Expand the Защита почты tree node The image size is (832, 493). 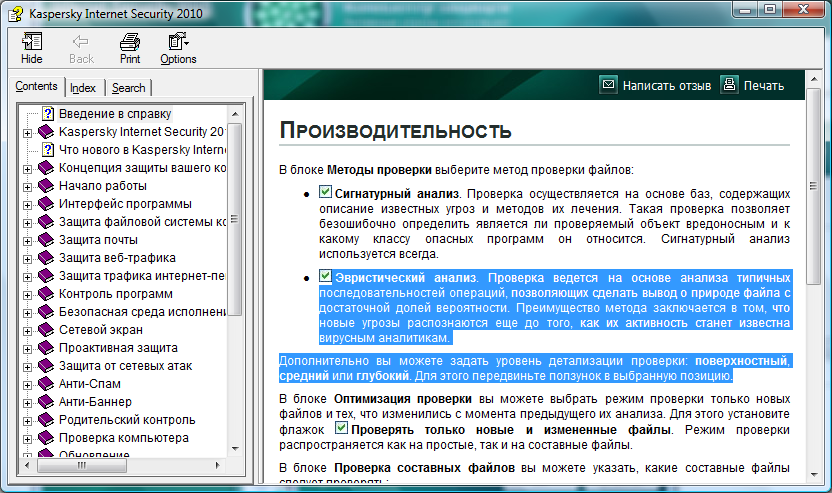pyautogui.click(x=28, y=241)
